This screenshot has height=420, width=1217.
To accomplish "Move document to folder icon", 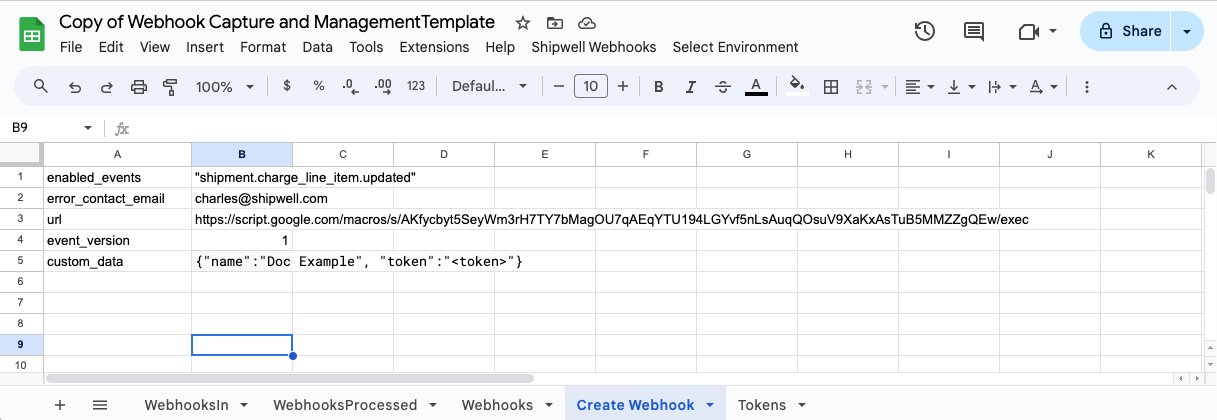I will (555, 23).
